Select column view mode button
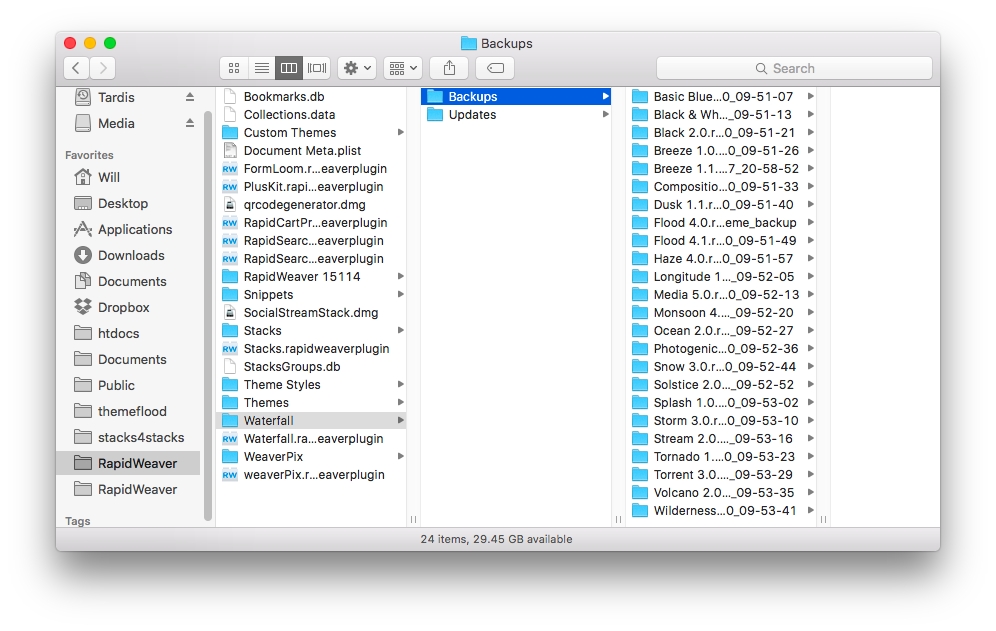Image resolution: width=996 pixels, height=631 pixels. (288, 68)
